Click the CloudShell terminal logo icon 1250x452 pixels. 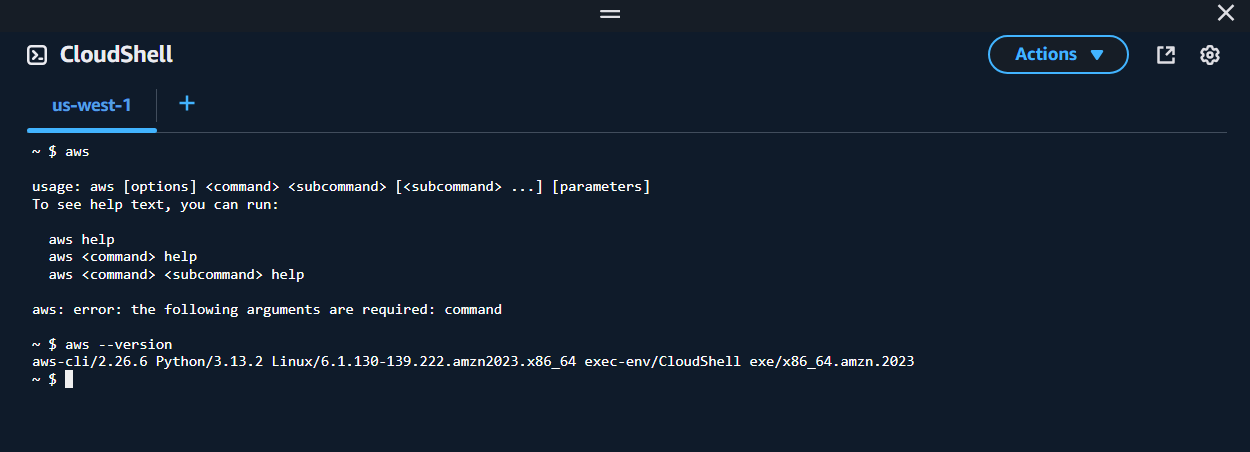(x=37, y=55)
